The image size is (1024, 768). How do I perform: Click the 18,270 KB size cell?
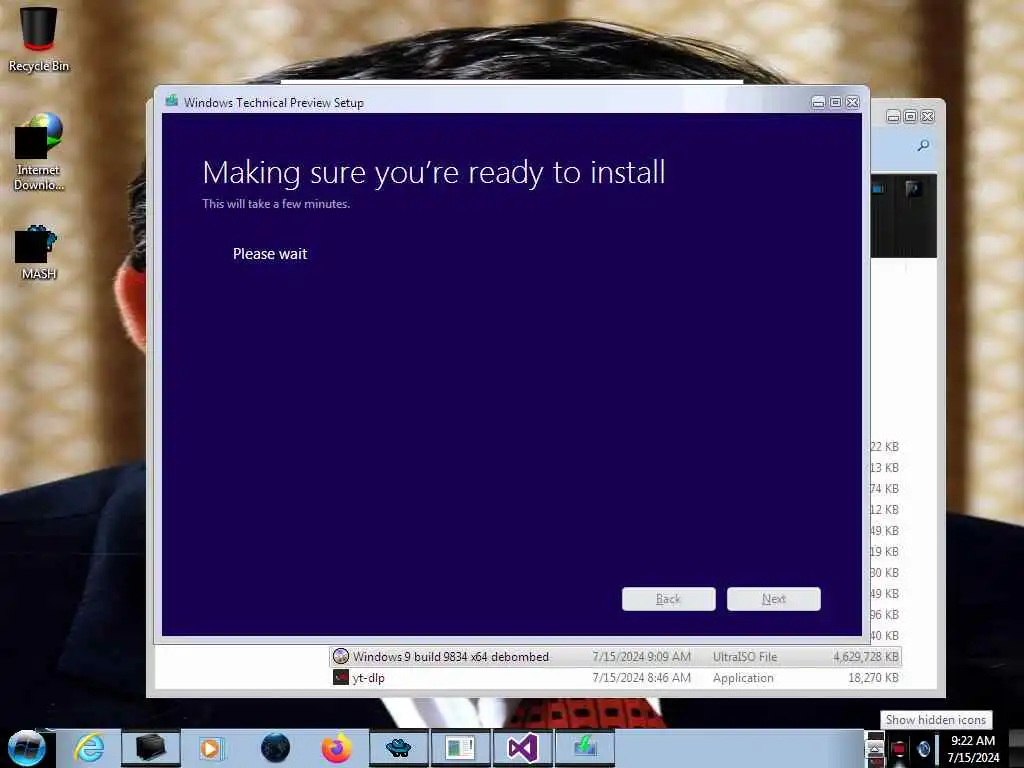pyautogui.click(x=873, y=678)
